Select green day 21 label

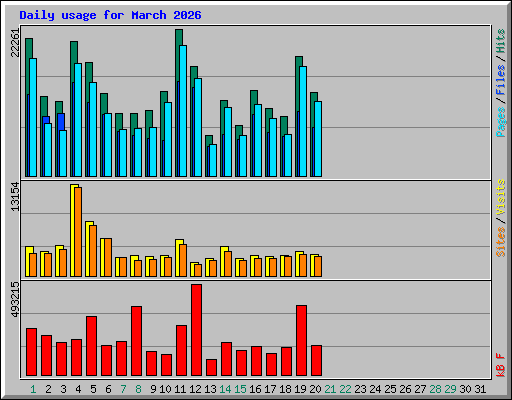click(330, 389)
